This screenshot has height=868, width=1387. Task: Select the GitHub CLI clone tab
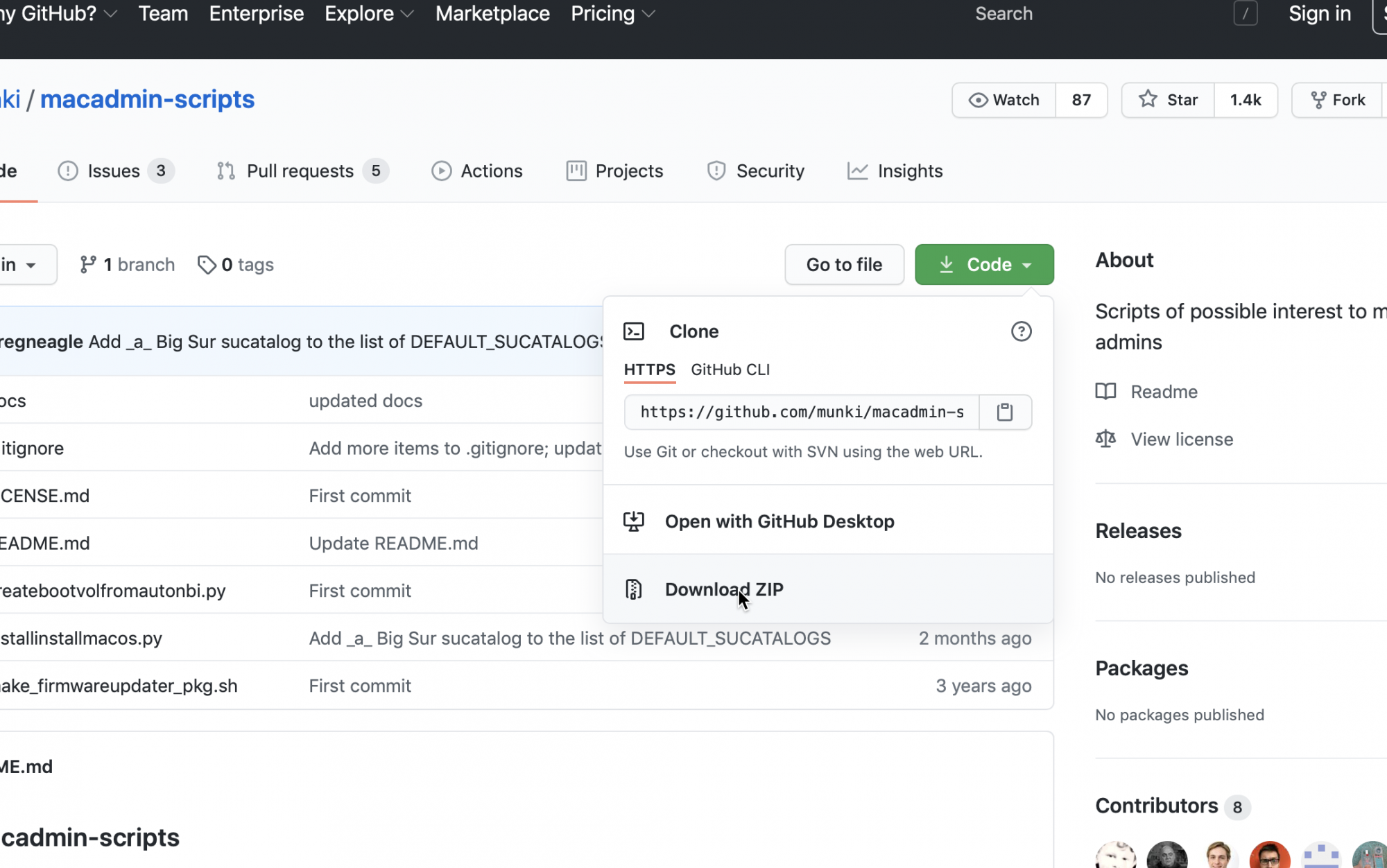click(x=730, y=370)
